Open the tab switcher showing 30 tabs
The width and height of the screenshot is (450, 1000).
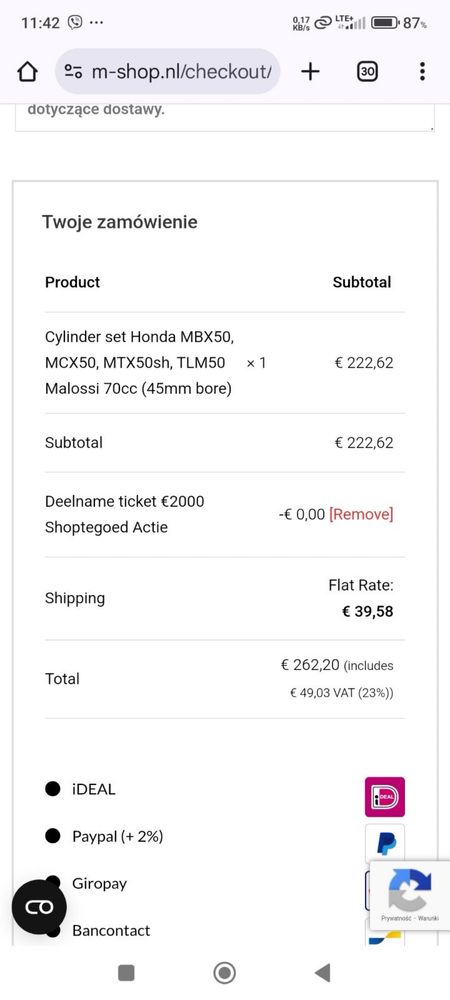tap(367, 71)
